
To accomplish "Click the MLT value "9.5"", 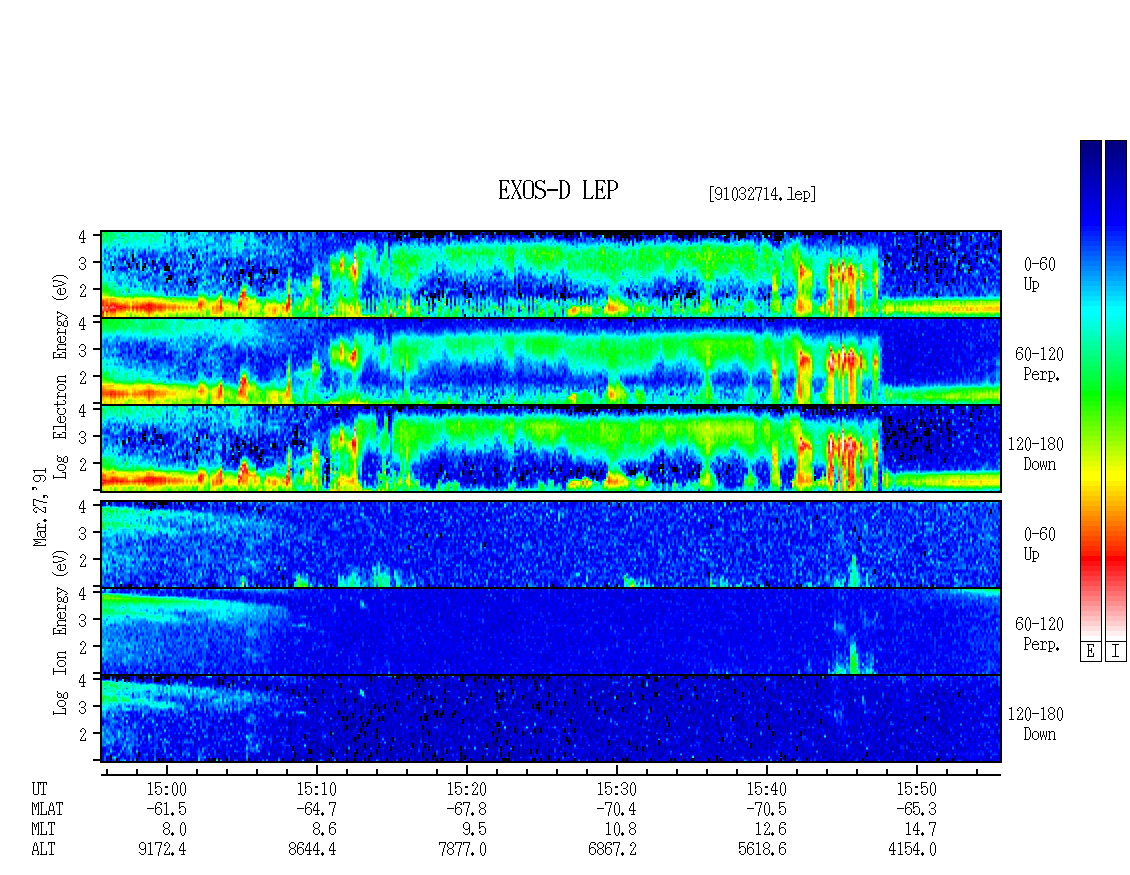I will (x=474, y=830).
